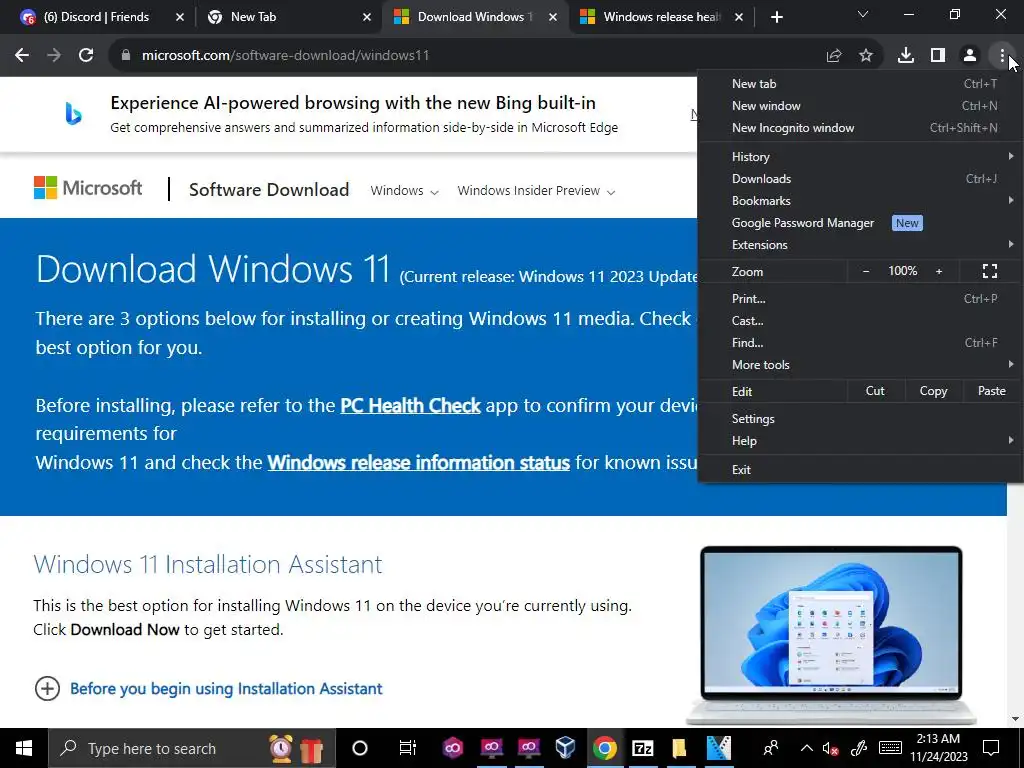Select New window menu entry
The height and width of the screenshot is (768, 1024).
tap(860, 106)
